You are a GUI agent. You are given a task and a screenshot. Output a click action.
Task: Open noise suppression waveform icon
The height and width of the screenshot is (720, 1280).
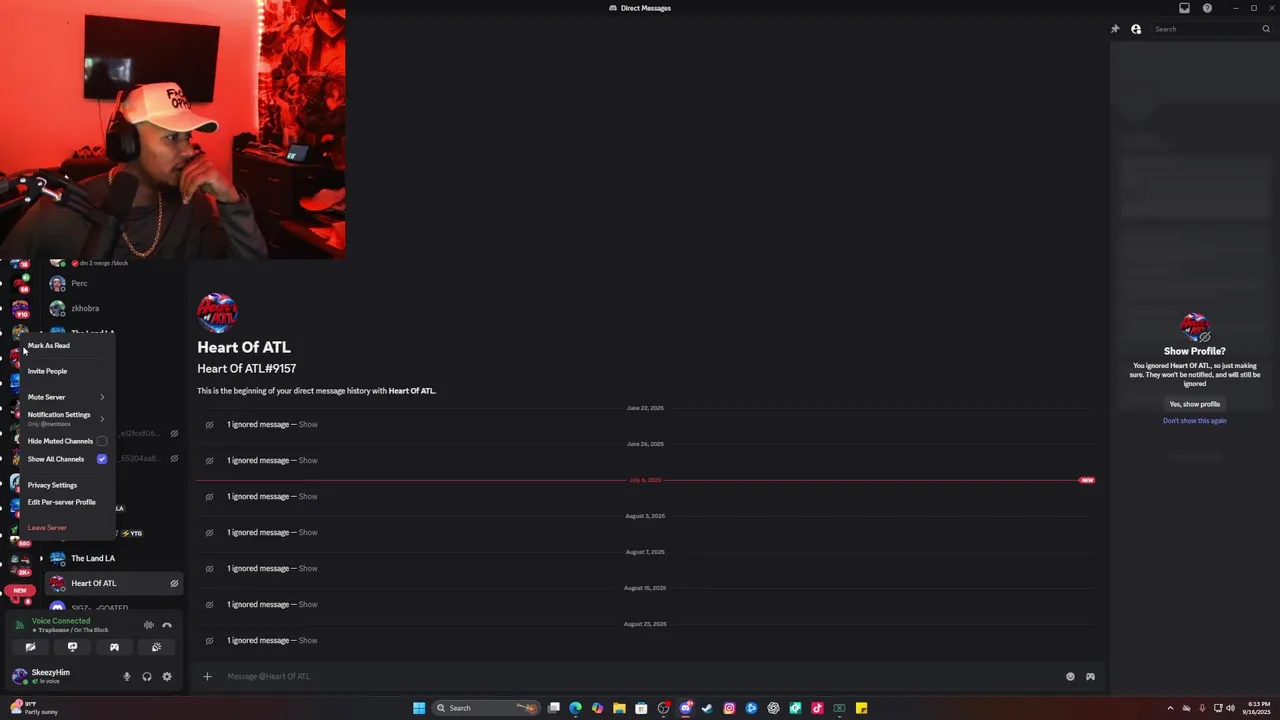[148, 625]
